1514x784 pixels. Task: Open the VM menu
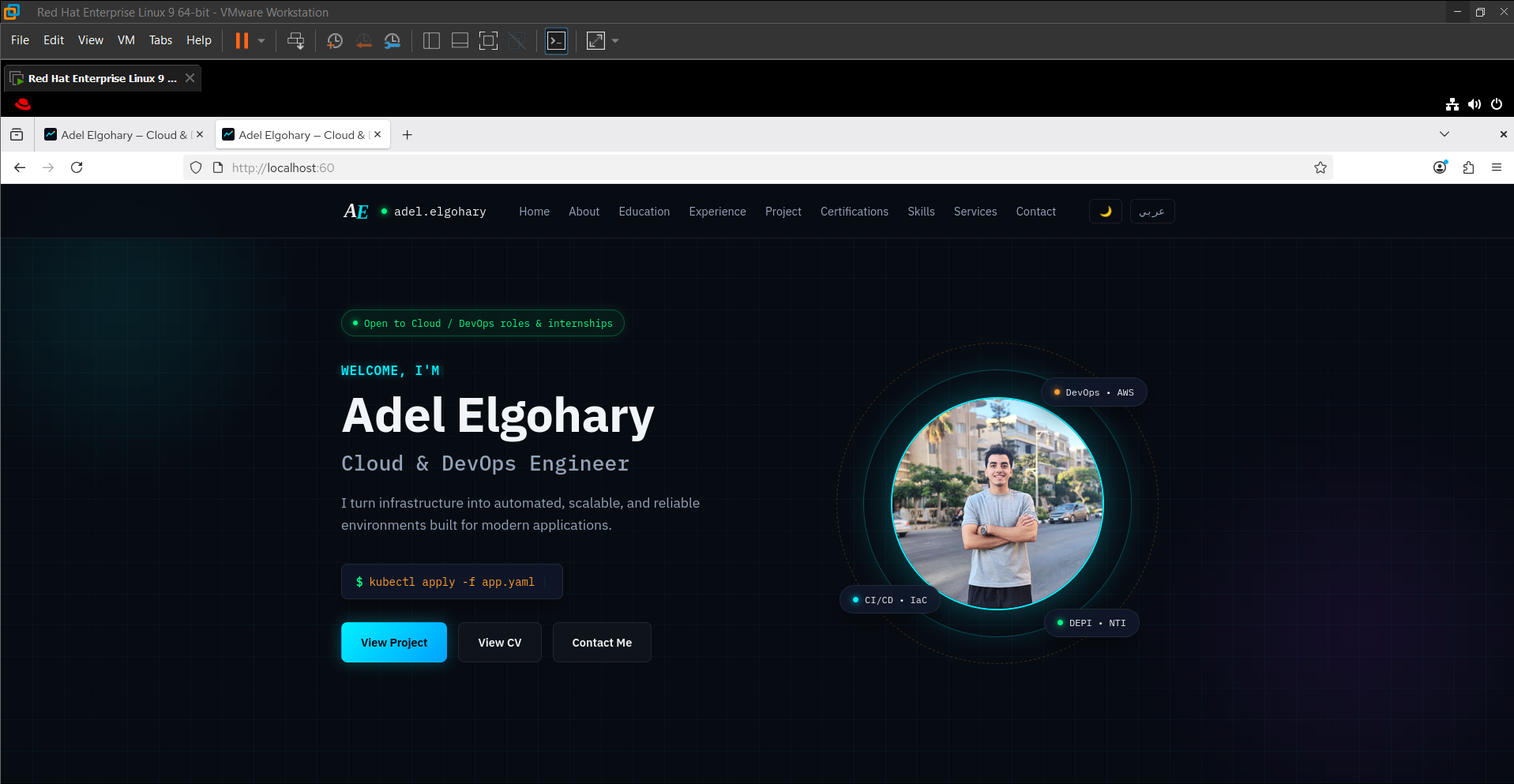pyautogui.click(x=126, y=40)
